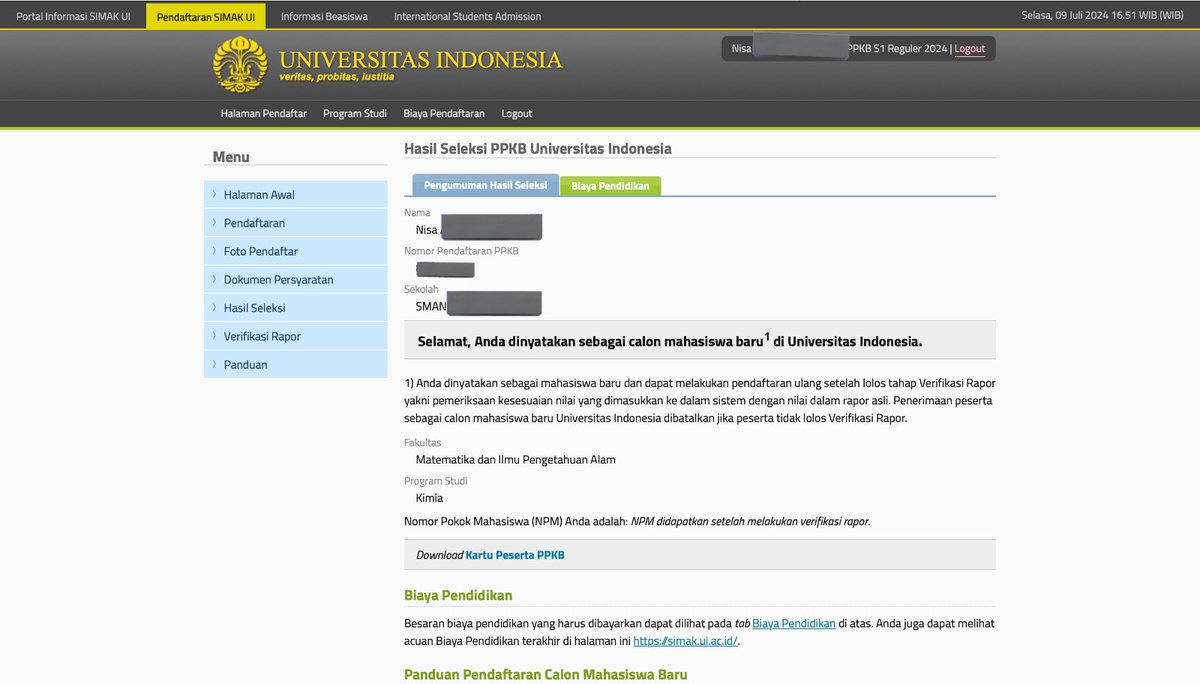Click Biaya Pendidikan link in paragraph

point(794,623)
